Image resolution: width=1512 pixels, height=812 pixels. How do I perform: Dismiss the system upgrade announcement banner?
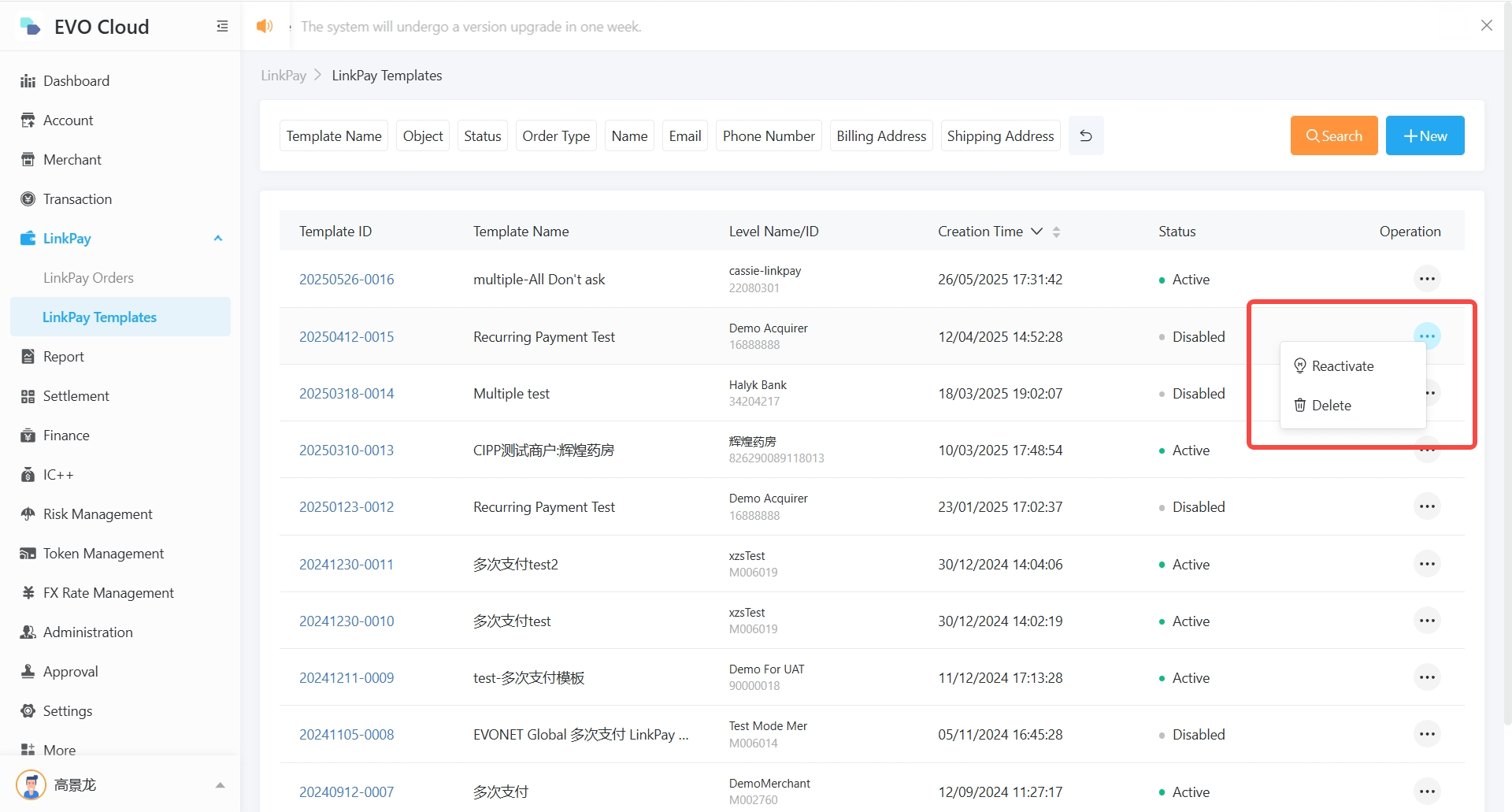[x=1486, y=26]
